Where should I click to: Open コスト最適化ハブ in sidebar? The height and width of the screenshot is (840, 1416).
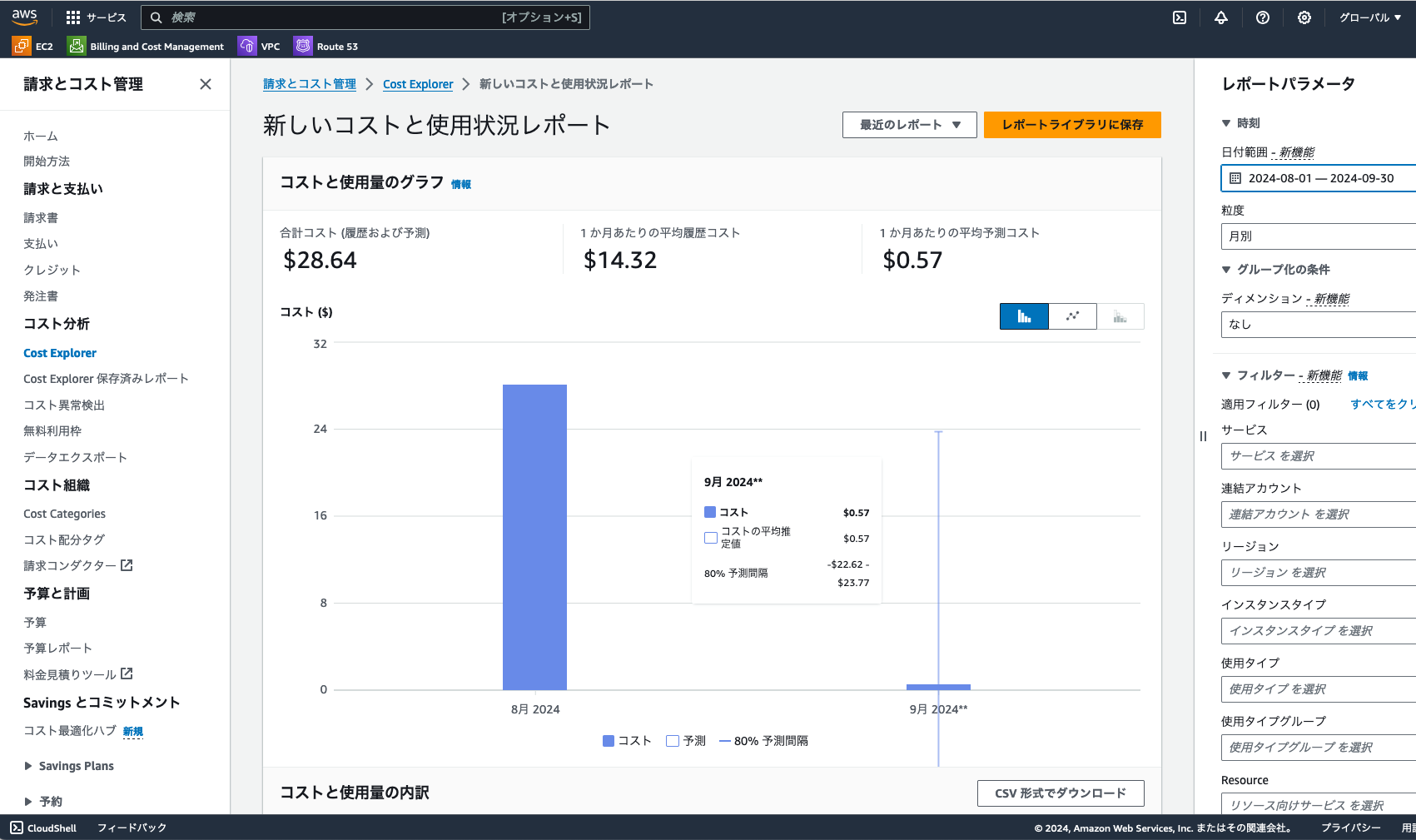tap(70, 731)
